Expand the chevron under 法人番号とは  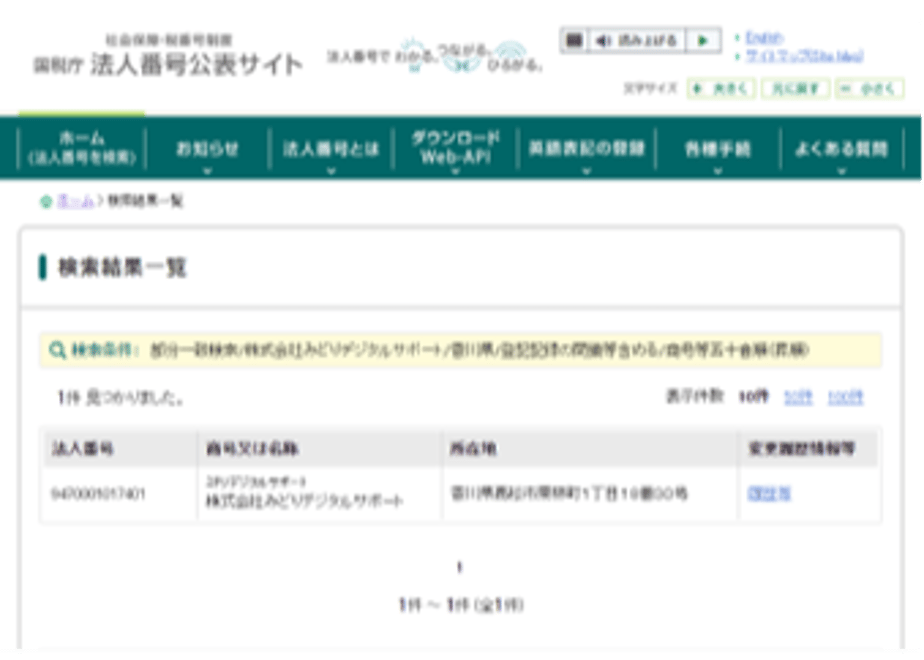(331, 171)
